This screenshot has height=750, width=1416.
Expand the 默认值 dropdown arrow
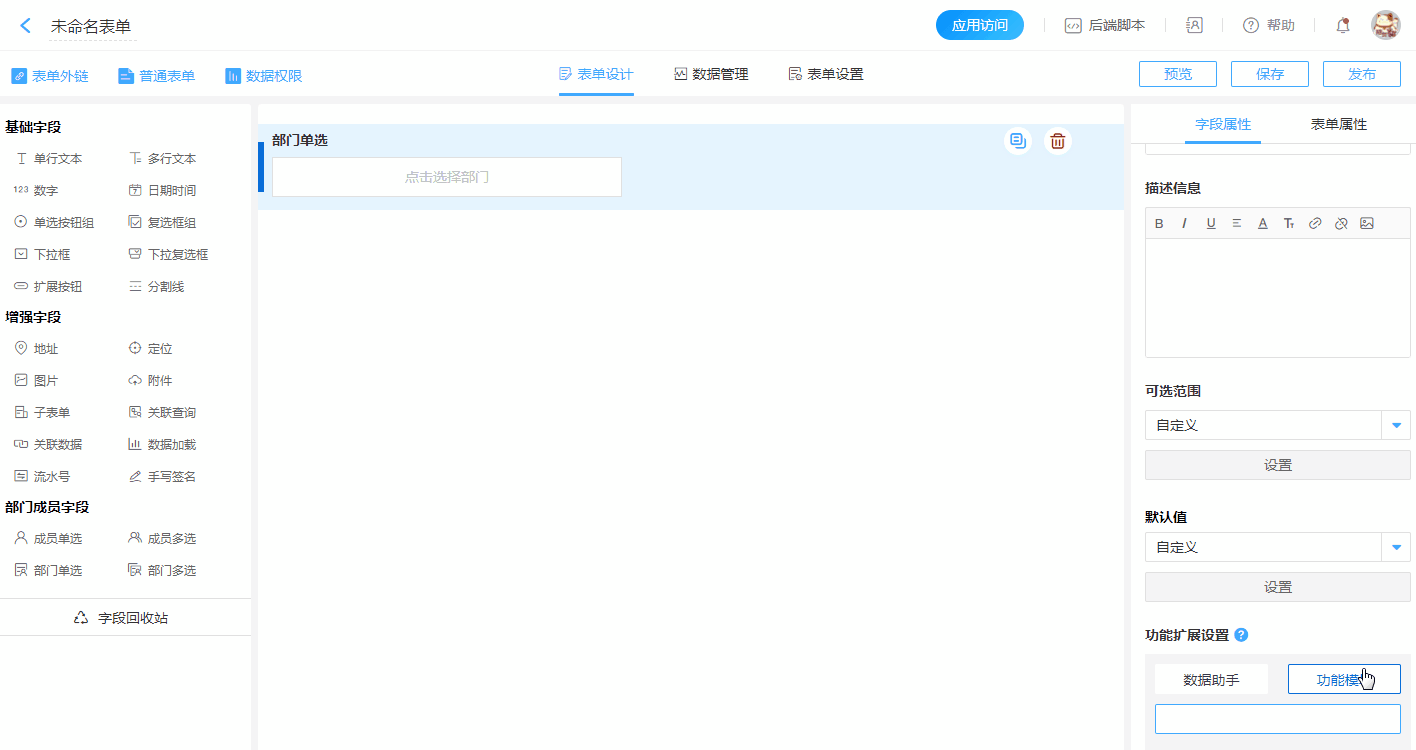tap(1395, 547)
